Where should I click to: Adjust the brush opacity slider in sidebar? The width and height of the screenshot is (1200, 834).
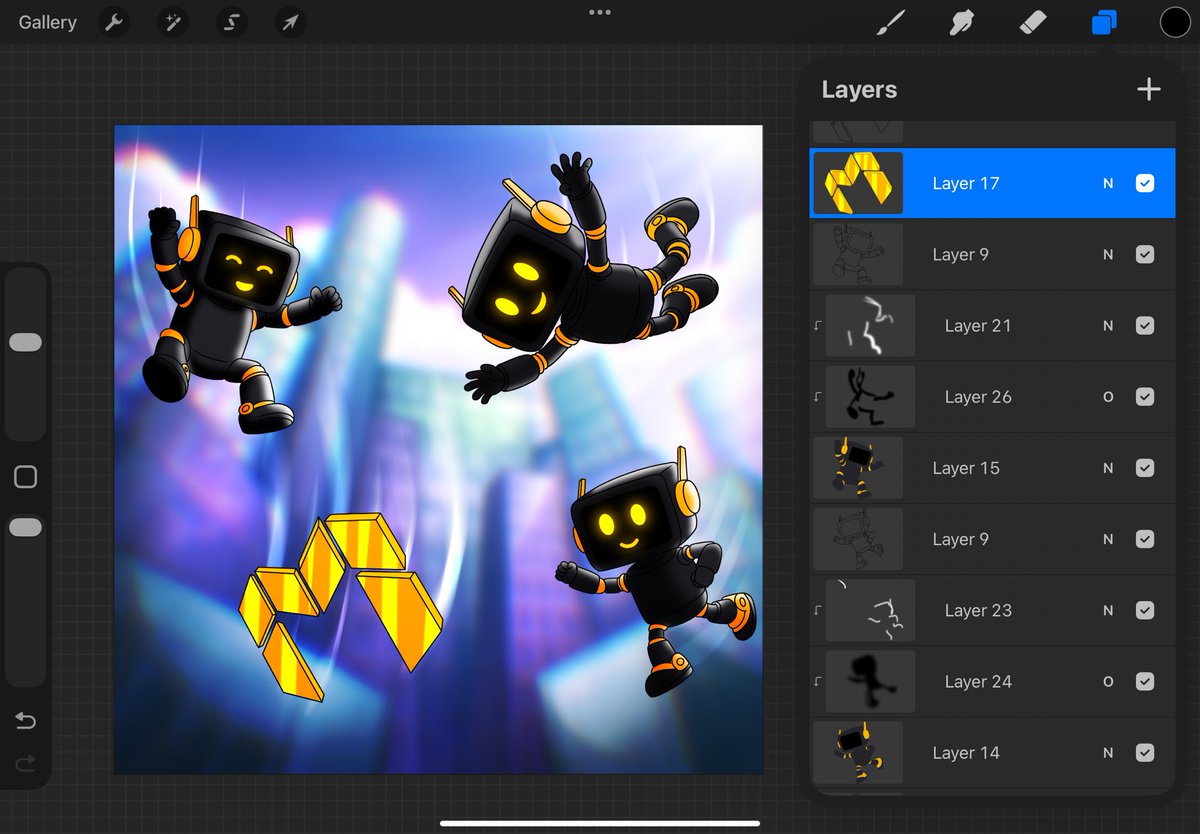pyautogui.click(x=26, y=527)
